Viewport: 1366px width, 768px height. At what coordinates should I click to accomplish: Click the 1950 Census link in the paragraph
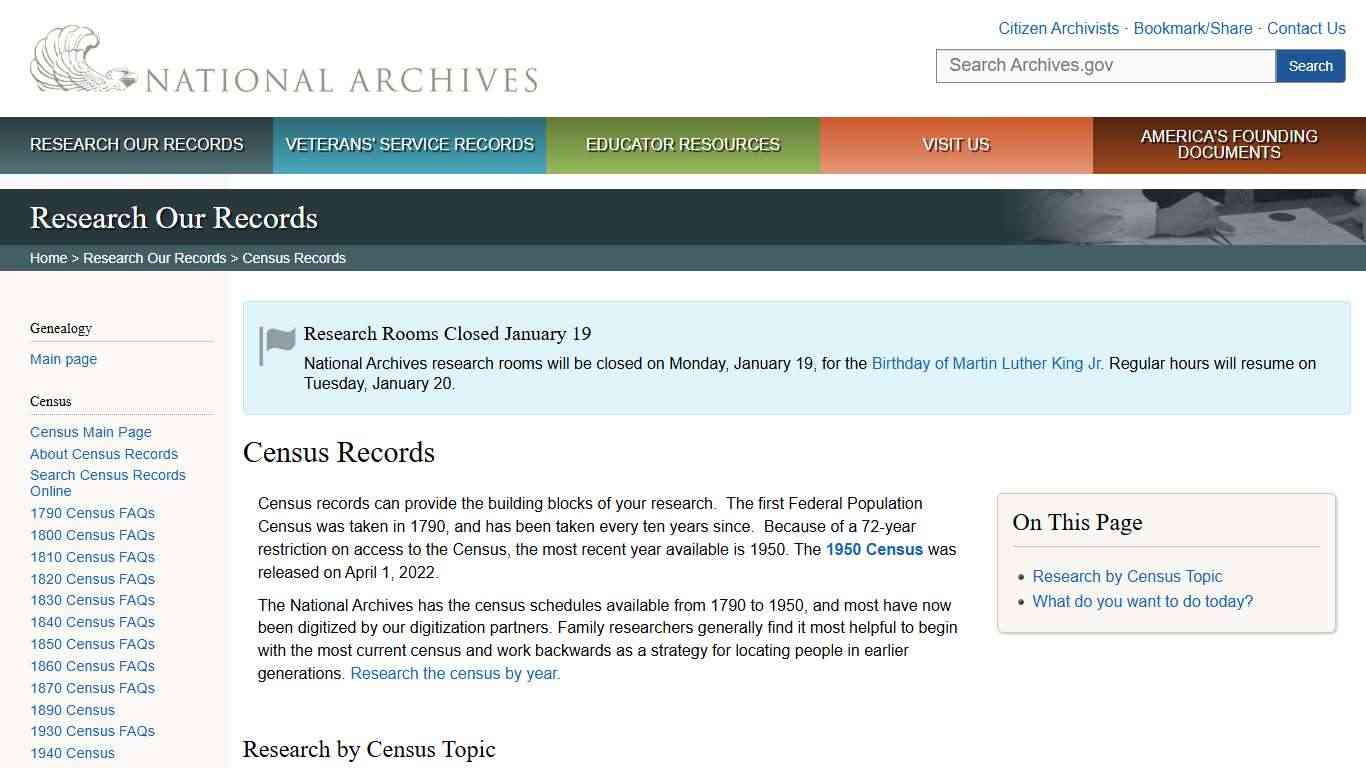pos(874,549)
